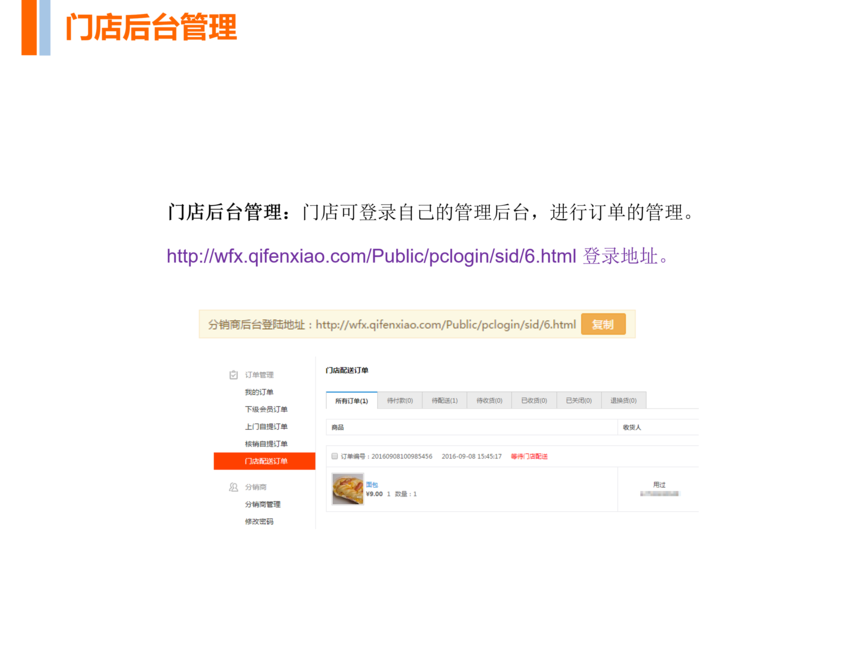
Task: Click the 订单管理 clipboard icon
Action: [234, 375]
